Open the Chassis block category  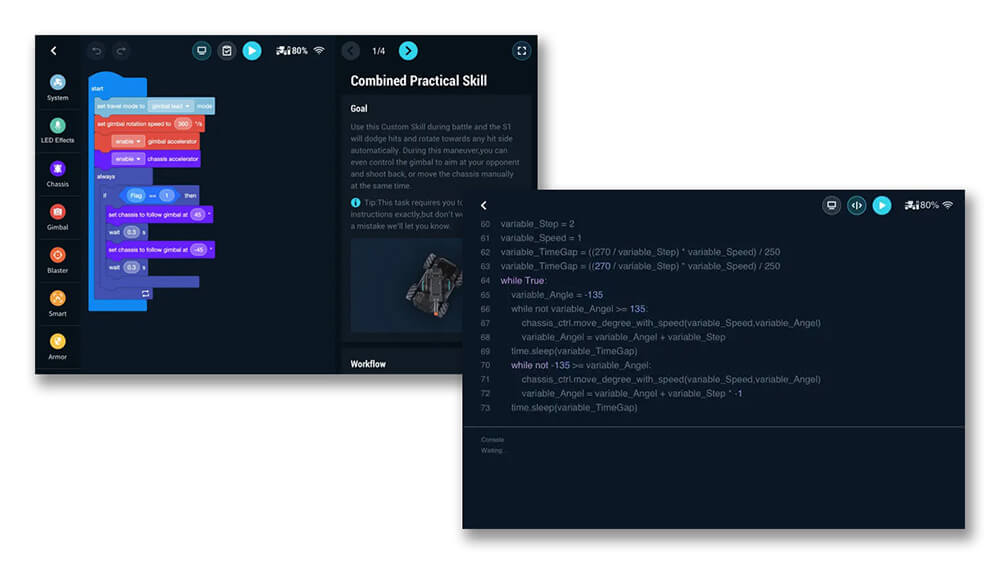[x=57, y=174]
